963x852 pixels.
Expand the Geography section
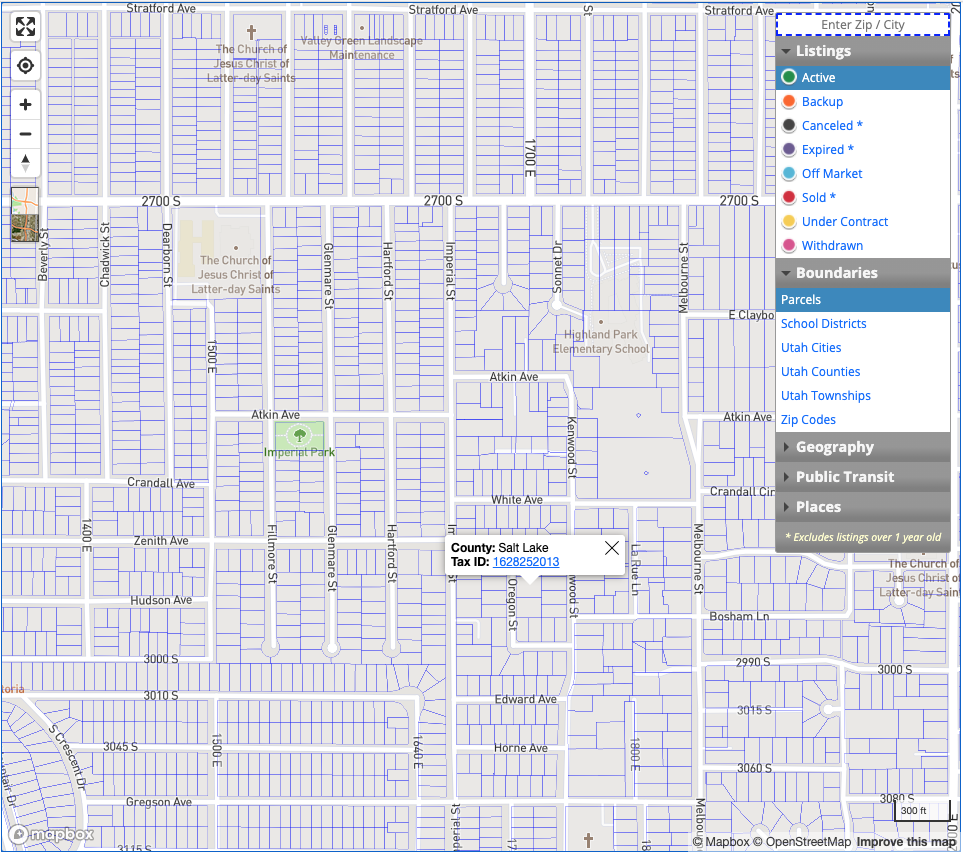click(863, 447)
